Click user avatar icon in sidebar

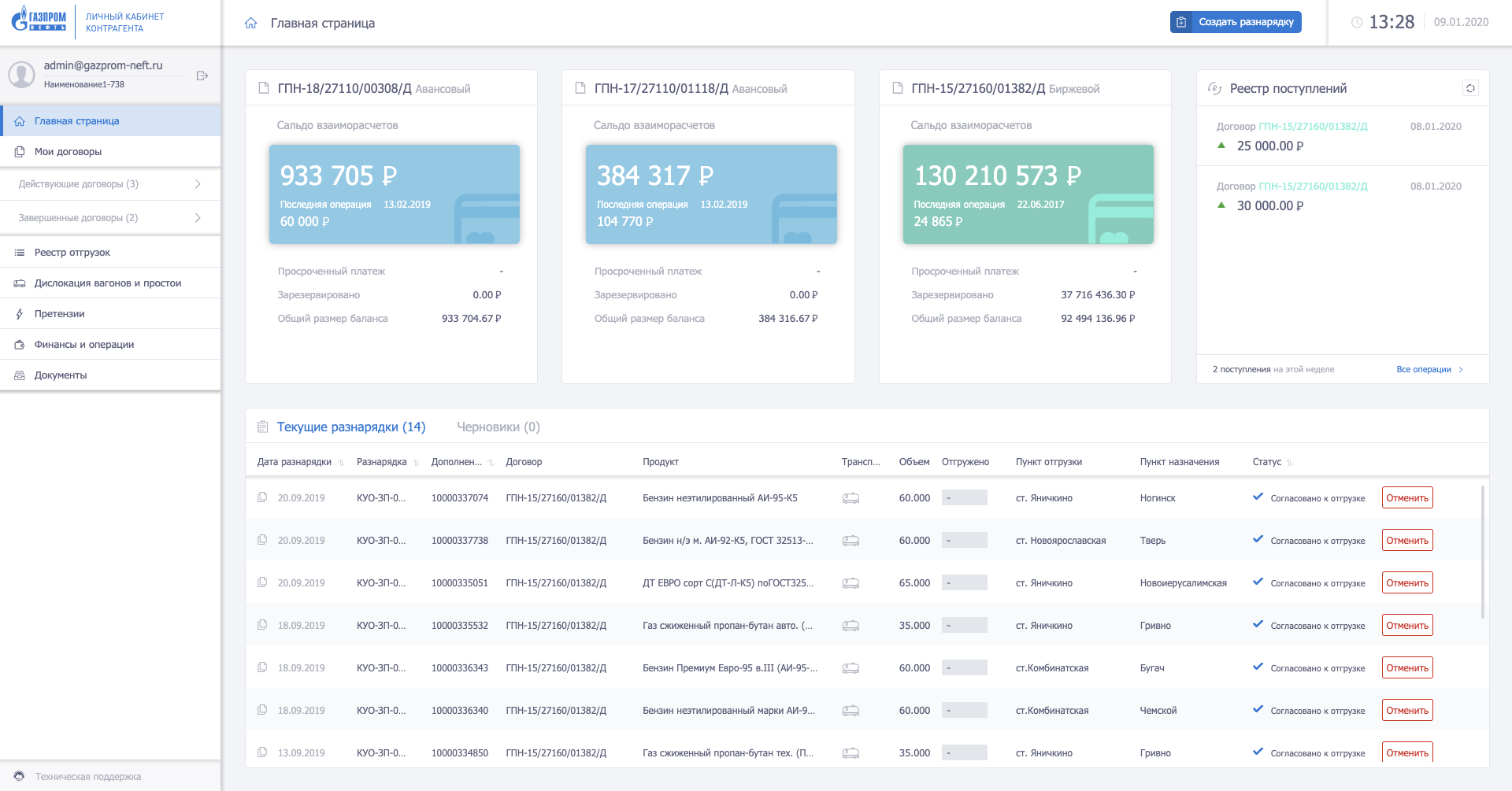(x=21, y=75)
